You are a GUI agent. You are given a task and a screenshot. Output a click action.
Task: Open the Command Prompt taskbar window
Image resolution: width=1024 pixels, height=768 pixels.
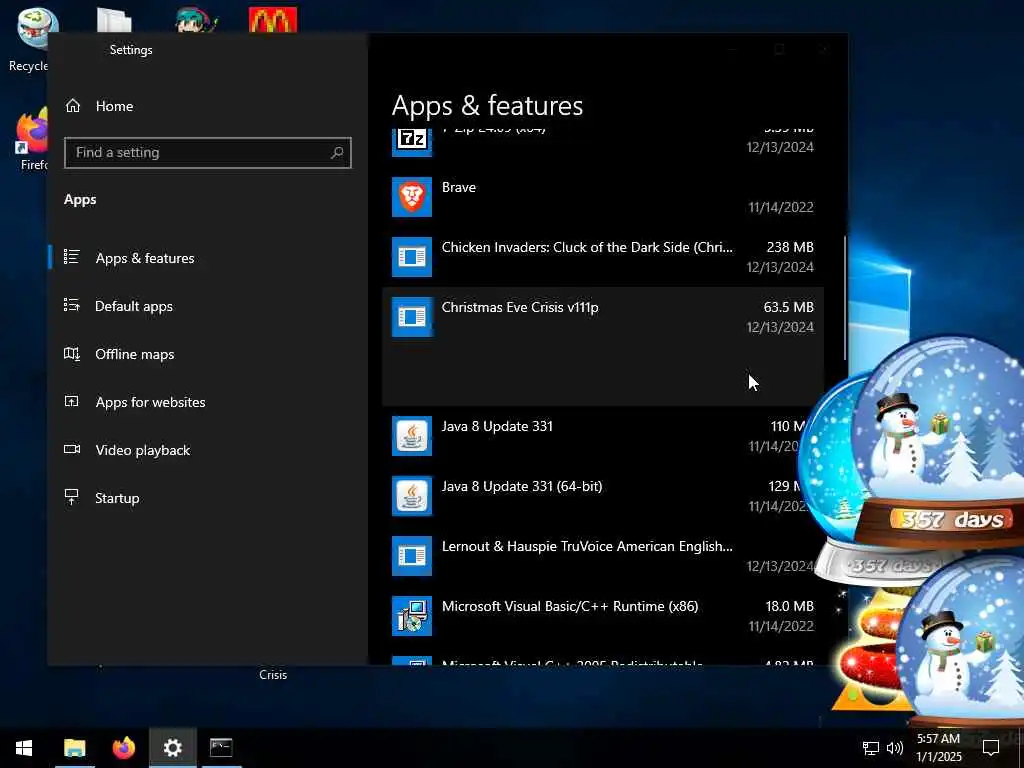click(x=221, y=748)
